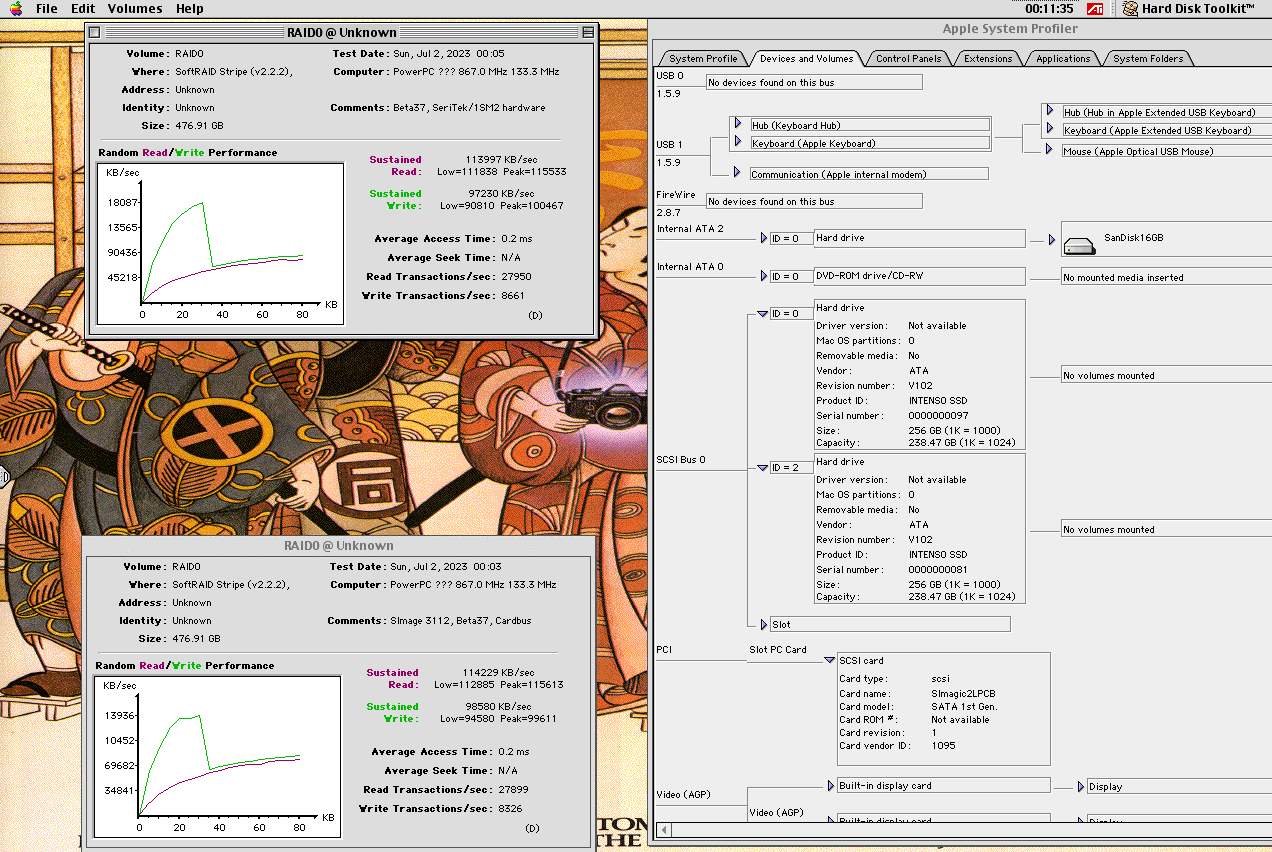Go to the System Folders tab
The image size is (1272, 852).
click(1148, 58)
